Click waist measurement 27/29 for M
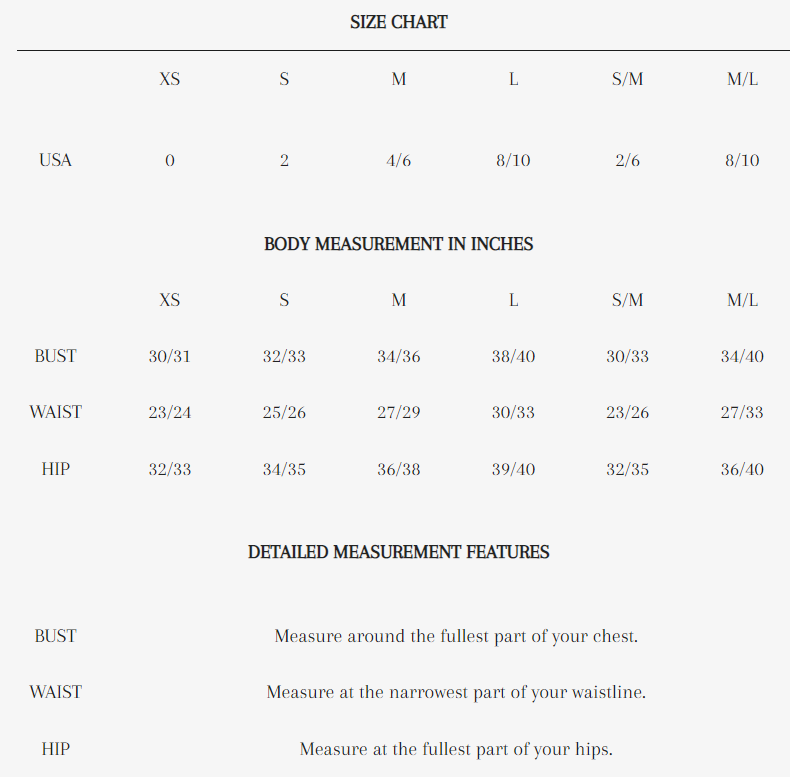Viewport: 790px width, 780px height. pos(398,412)
